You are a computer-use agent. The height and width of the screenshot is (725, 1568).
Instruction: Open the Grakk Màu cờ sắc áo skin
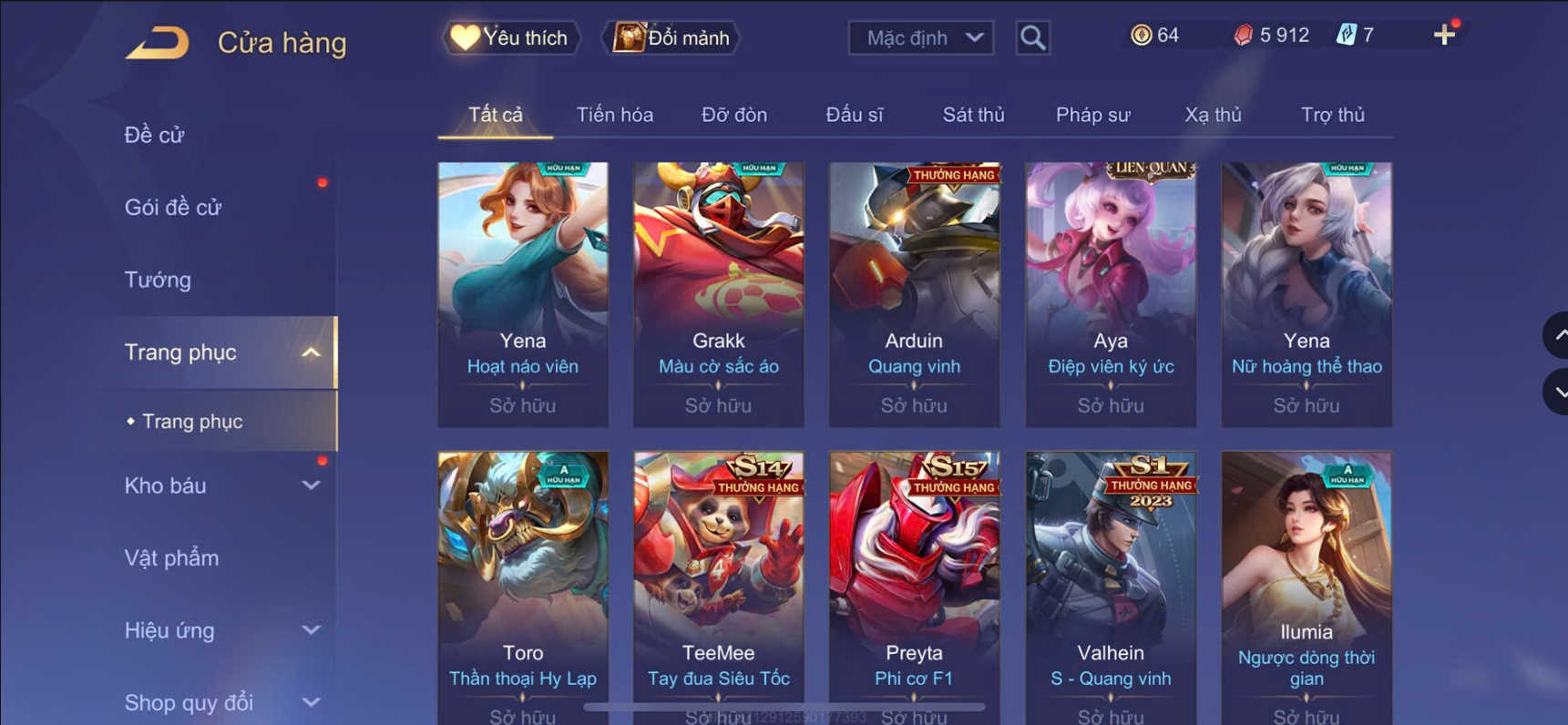pyautogui.click(x=719, y=294)
